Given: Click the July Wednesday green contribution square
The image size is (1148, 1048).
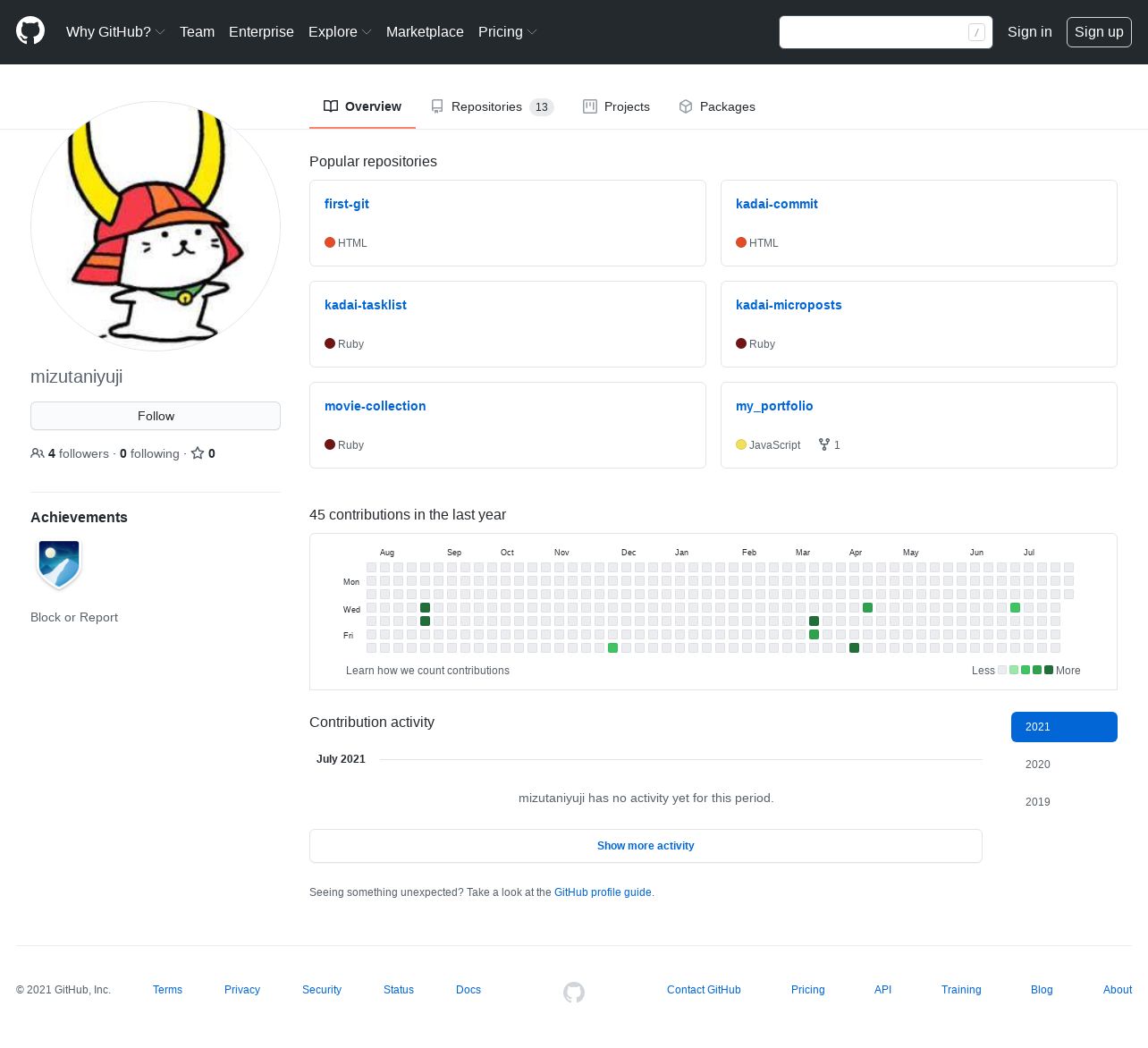Looking at the screenshot, I should tap(1015, 607).
